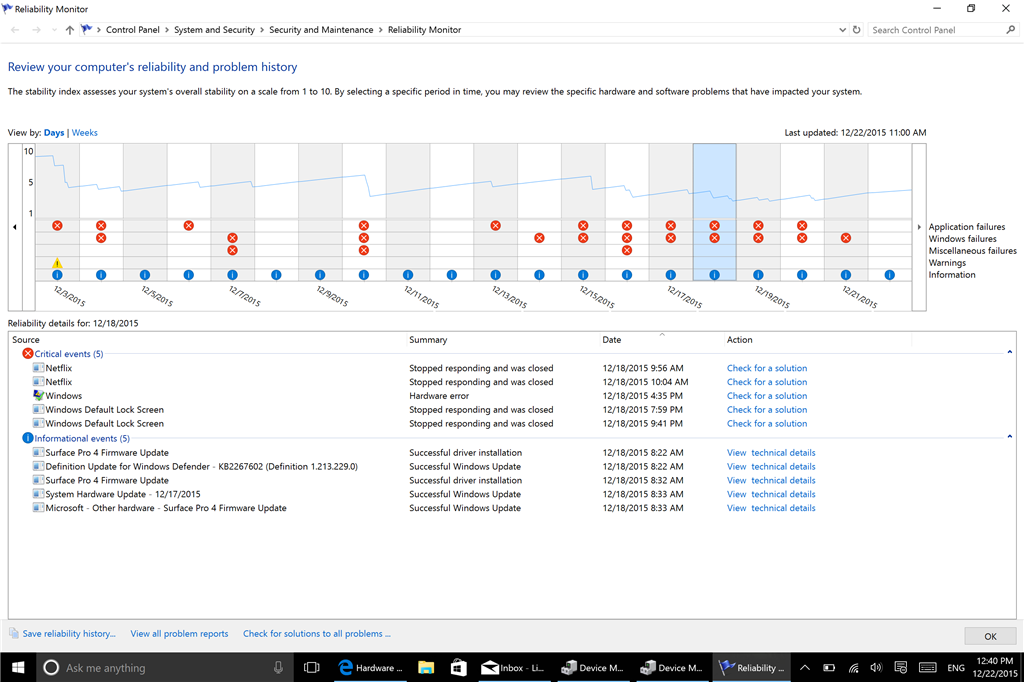Click the refresh icon in the address bar
This screenshot has width=1024, height=682.
(x=856, y=29)
